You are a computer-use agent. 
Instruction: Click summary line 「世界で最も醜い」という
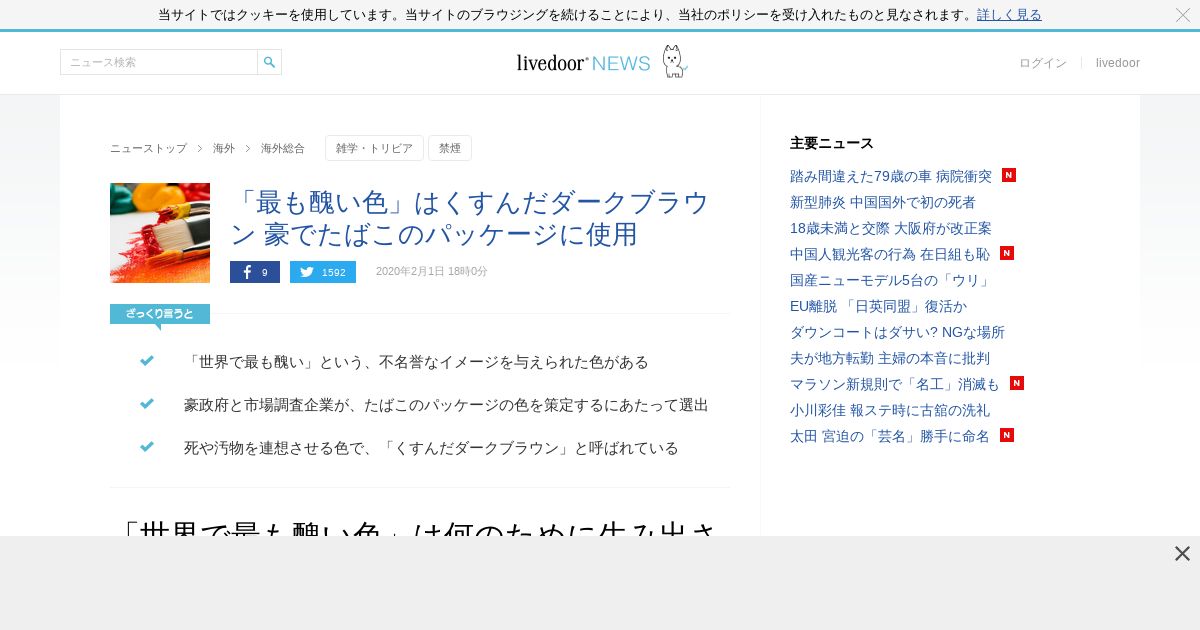[416, 362]
